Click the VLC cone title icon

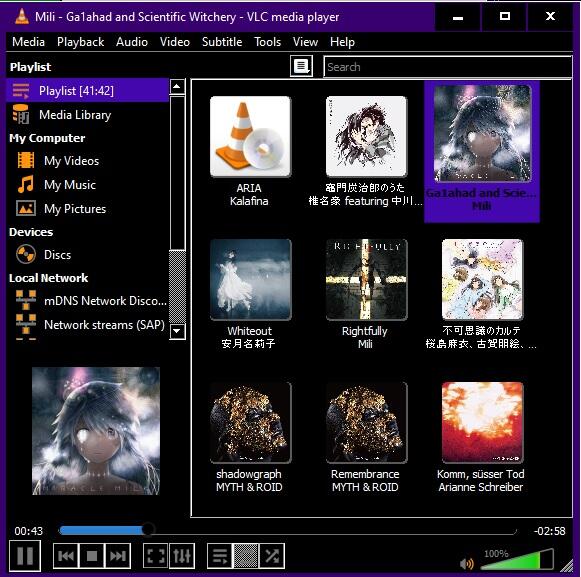(x=21, y=16)
